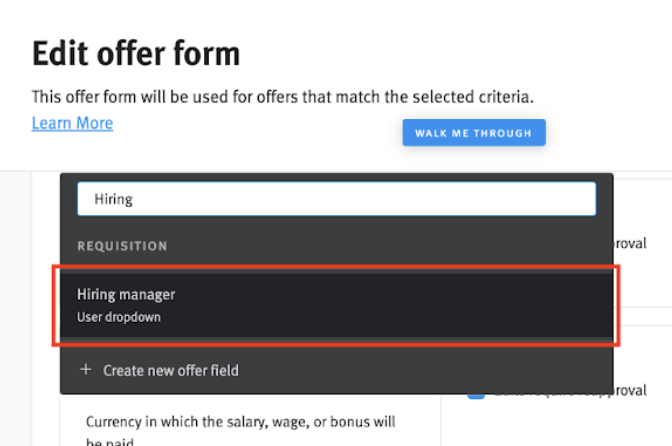
Task: Click the plus icon beside Create new offer field
Action: pyautogui.click(x=86, y=369)
